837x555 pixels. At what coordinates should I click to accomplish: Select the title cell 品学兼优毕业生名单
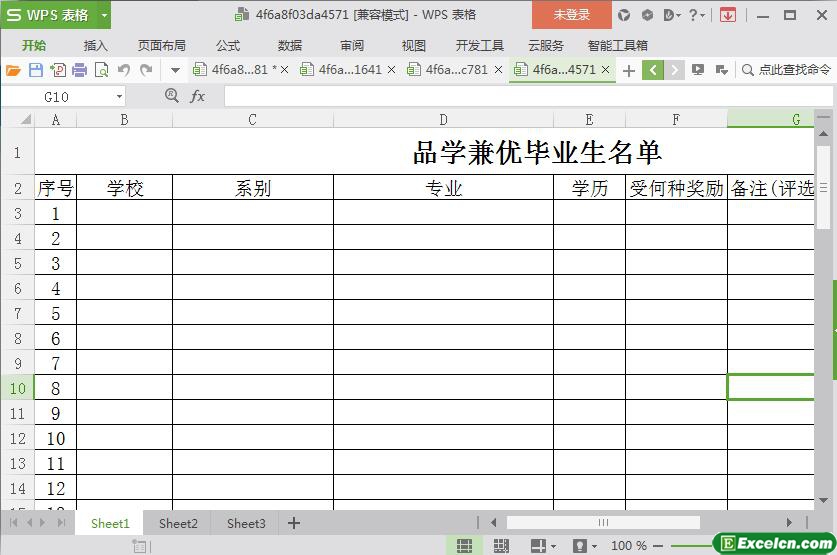tap(537, 152)
